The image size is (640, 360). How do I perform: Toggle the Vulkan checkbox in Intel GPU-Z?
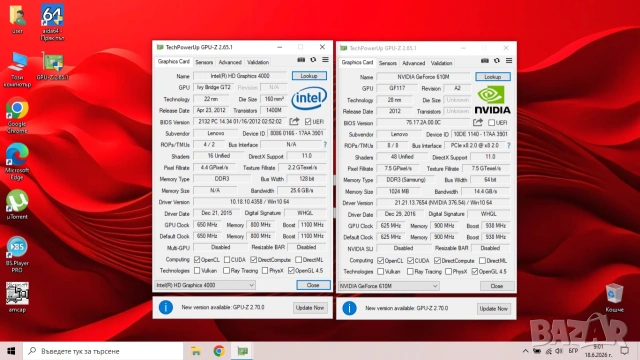[197, 271]
